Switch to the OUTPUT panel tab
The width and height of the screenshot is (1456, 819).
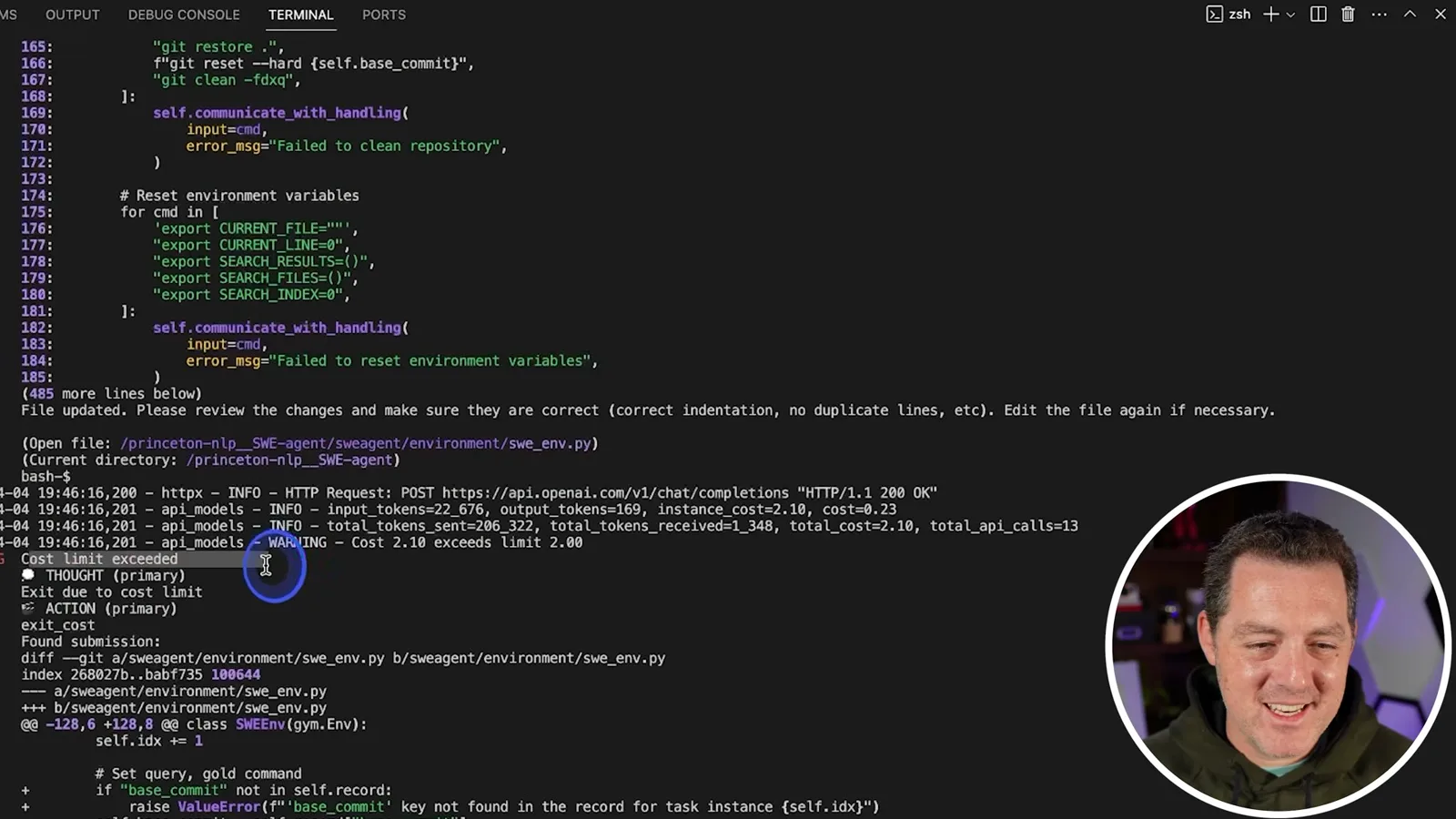(73, 15)
